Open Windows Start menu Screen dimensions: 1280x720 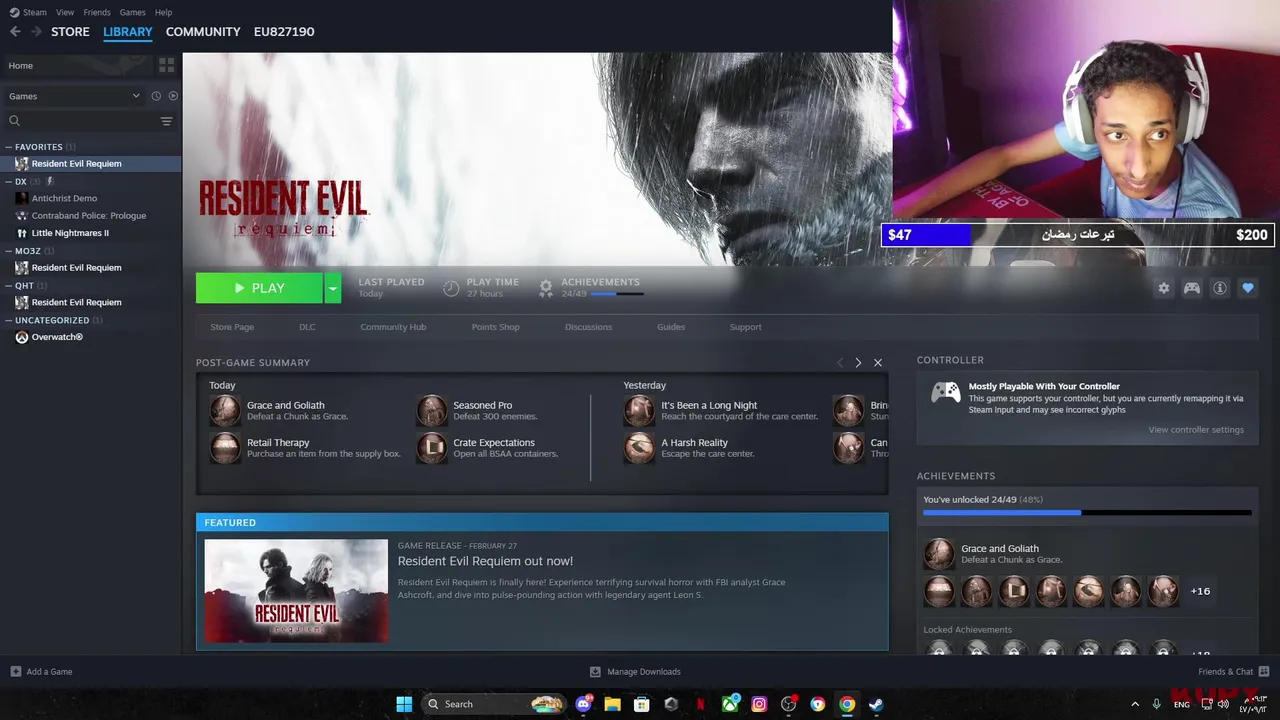404,704
